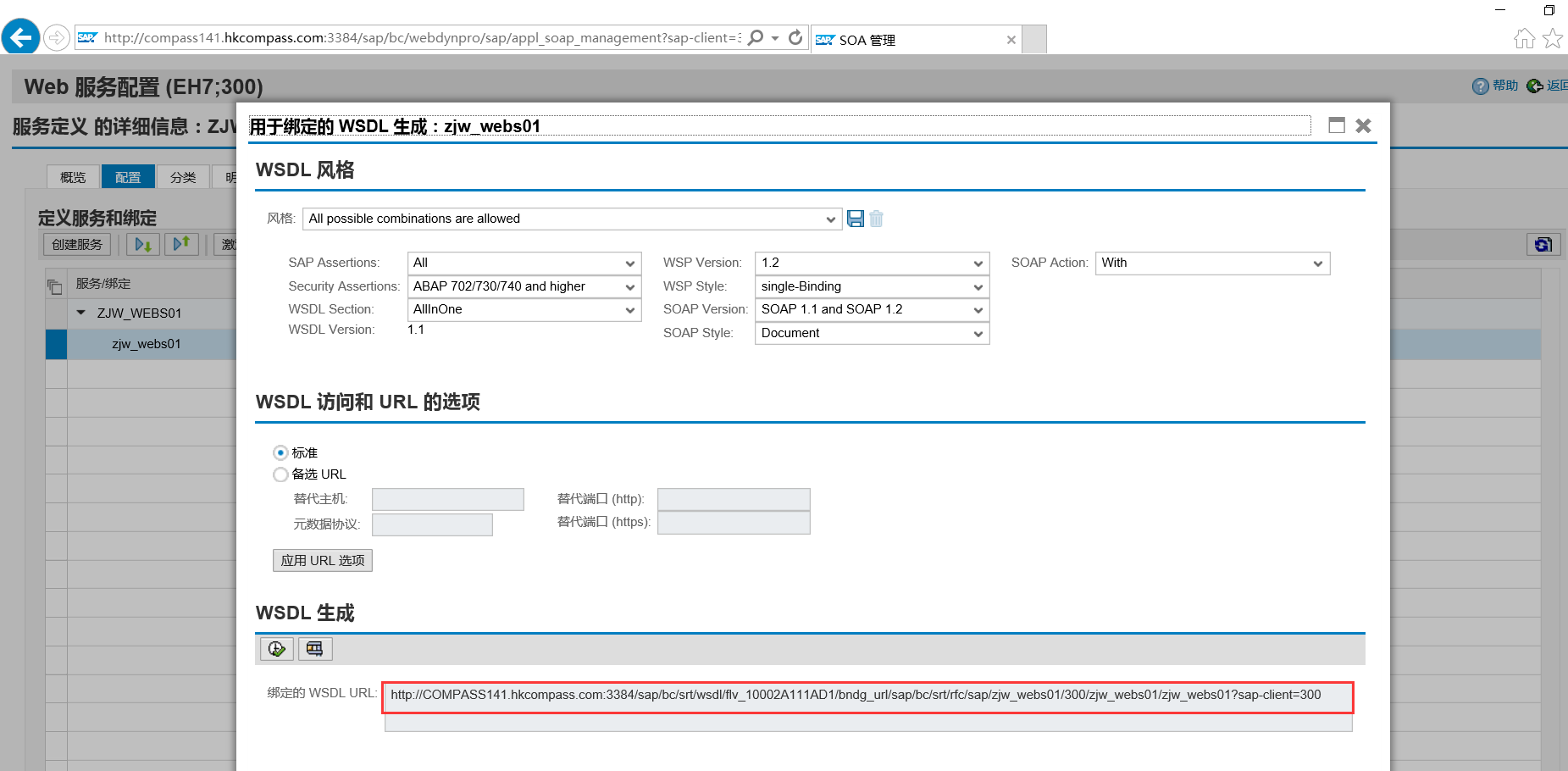Viewport: 1568px width, 771px height.
Task: Click the 应用 URL 选项 button
Action: [x=323, y=561]
